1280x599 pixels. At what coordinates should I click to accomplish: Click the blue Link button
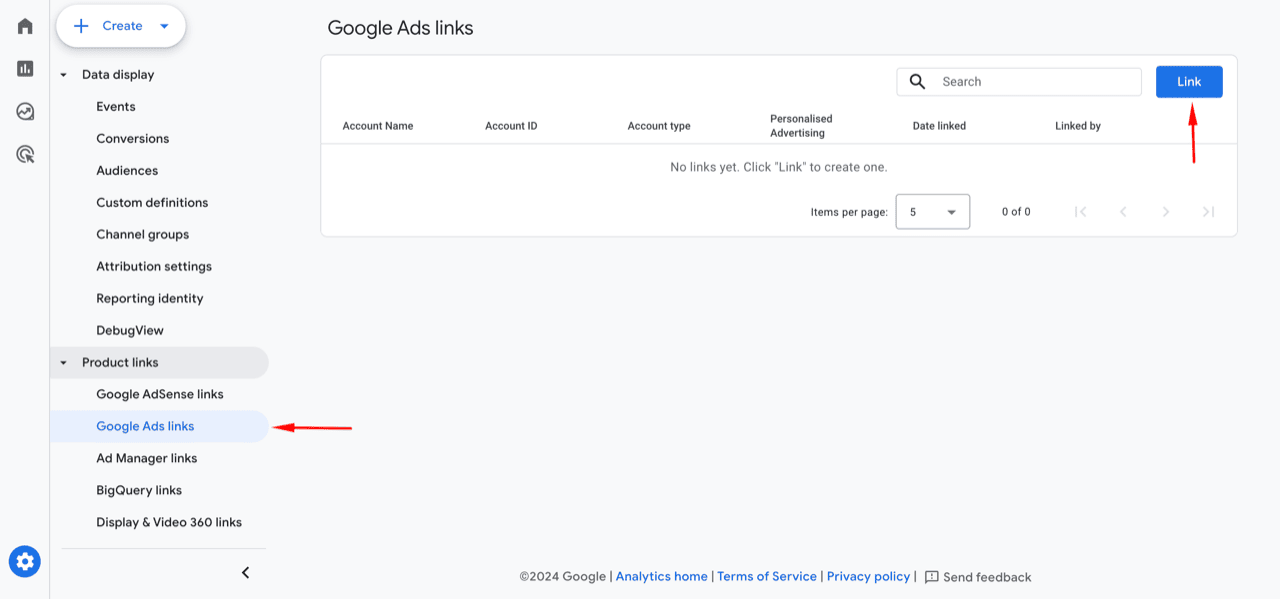click(1189, 82)
